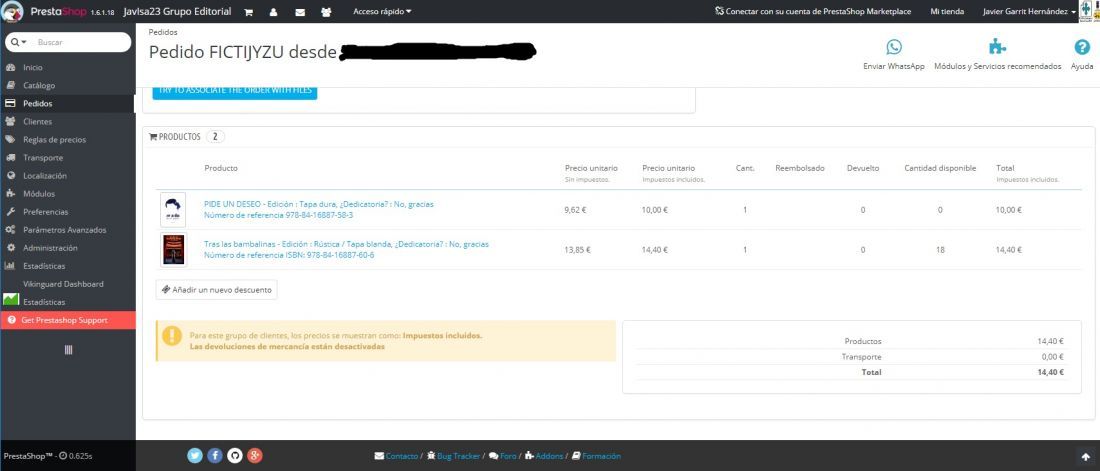
Task: Open Mi tienda link
Action: 946,12
